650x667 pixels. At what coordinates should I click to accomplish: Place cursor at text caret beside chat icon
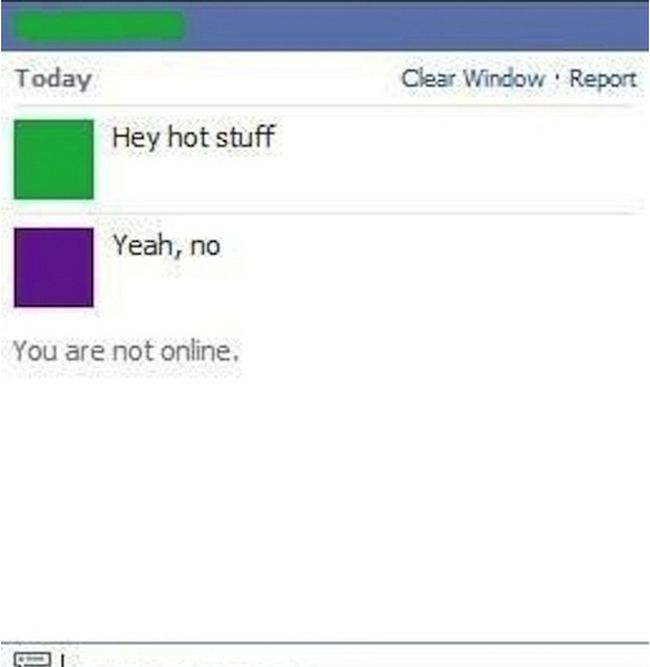pos(63,660)
